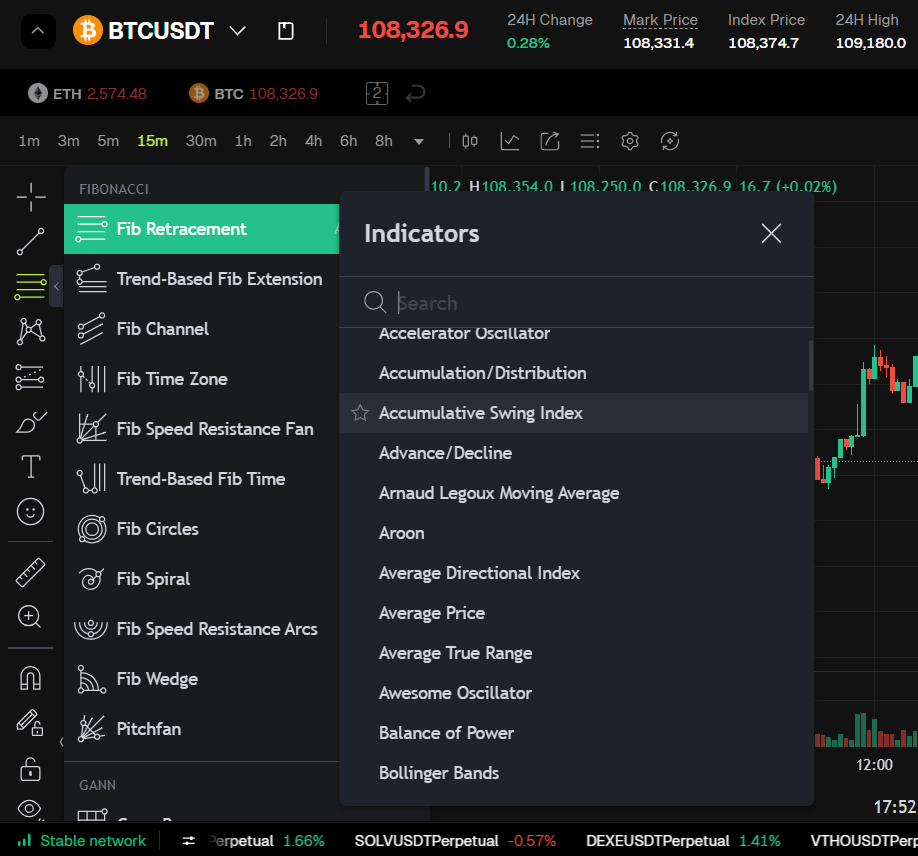Click the Indicators list scrollbar
The width and height of the screenshot is (918, 856).
point(811,365)
